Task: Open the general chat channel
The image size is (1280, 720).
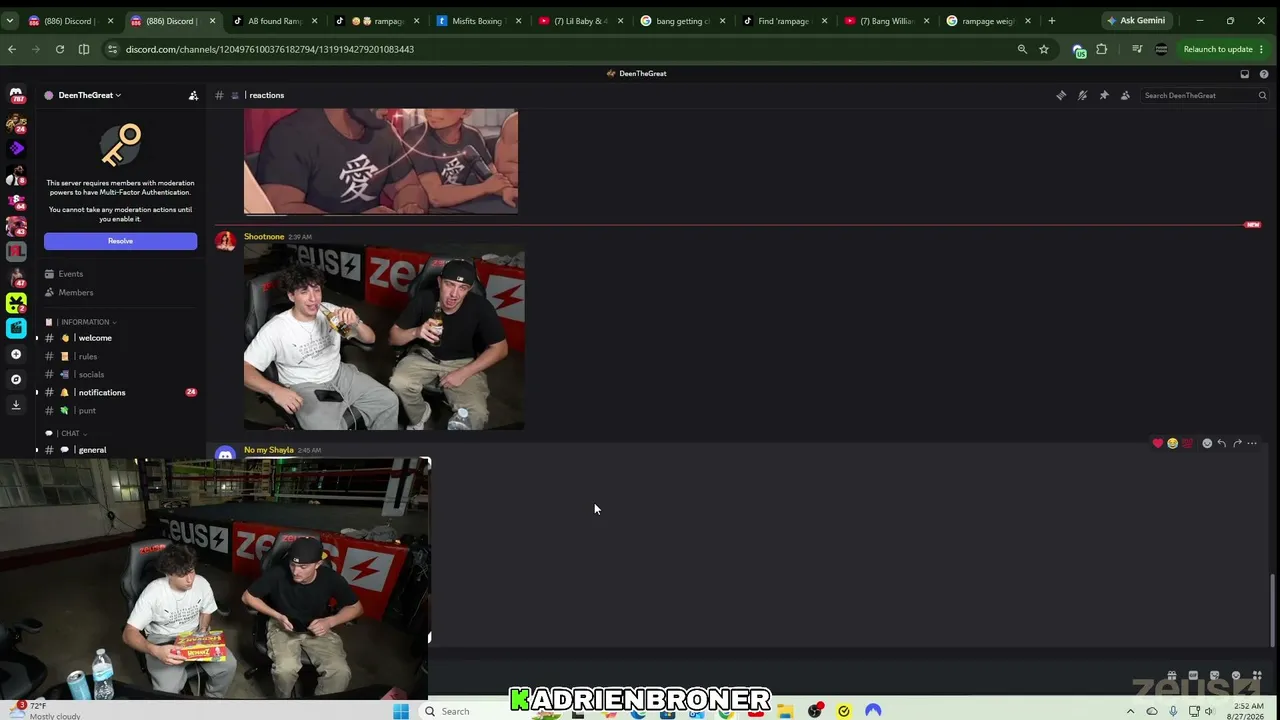Action: pyautogui.click(x=120, y=450)
